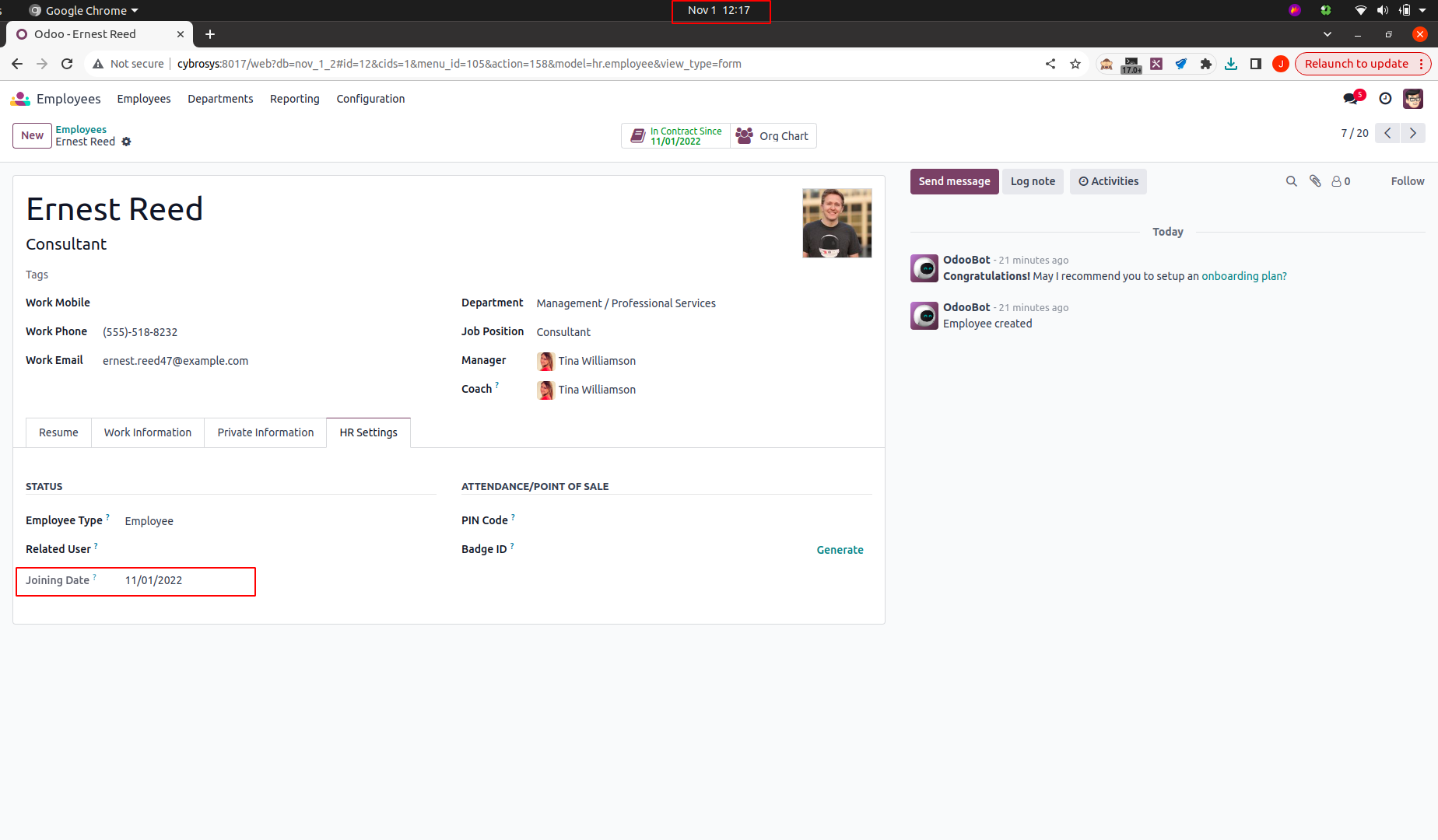Click the Related User field
This screenshot has width=1438, height=840.
280,550
